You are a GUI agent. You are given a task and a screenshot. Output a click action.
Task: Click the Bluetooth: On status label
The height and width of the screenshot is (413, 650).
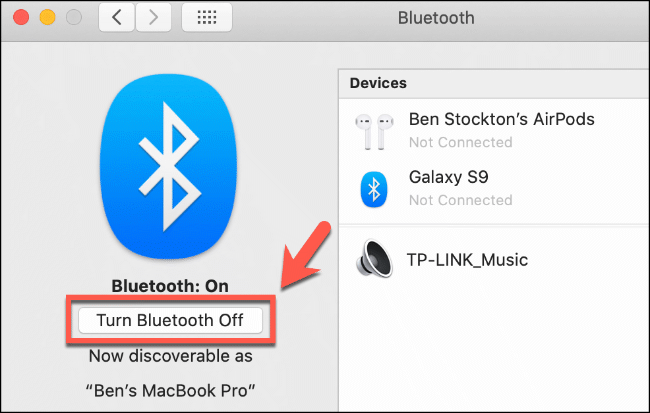pyautogui.click(x=170, y=286)
